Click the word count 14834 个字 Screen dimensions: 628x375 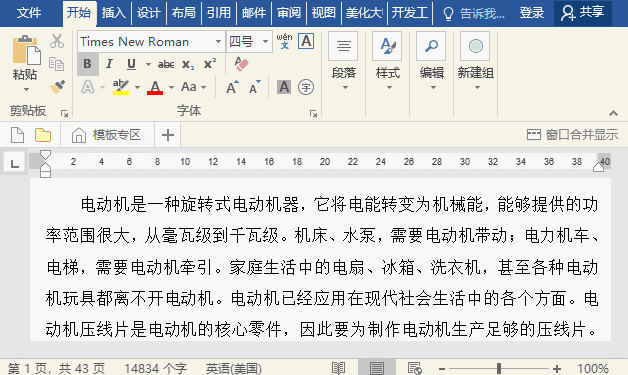pos(155,368)
